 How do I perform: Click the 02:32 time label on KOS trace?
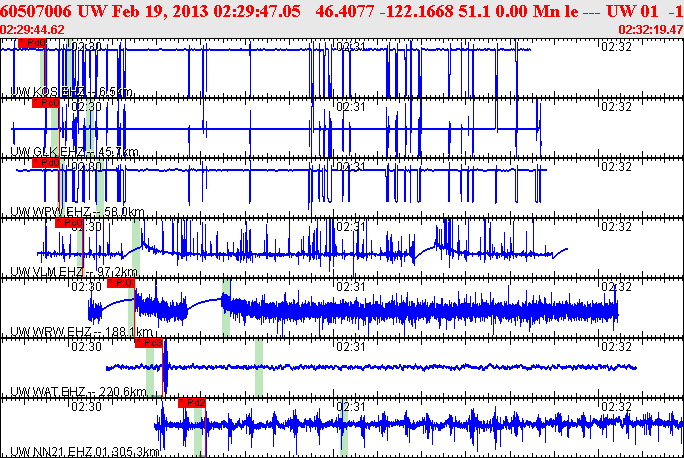(x=616, y=47)
